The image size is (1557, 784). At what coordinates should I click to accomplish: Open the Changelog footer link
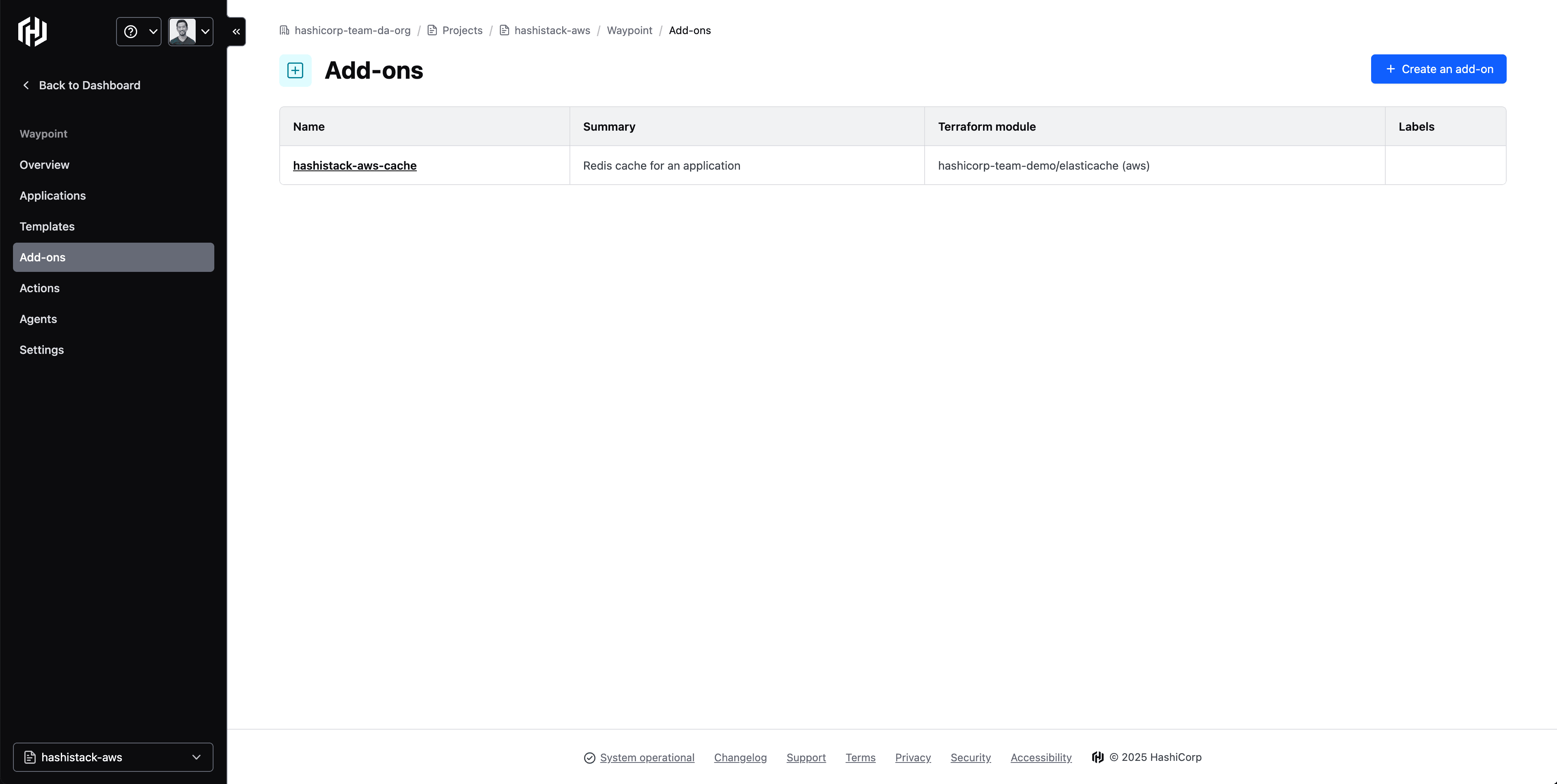coord(740,757)
